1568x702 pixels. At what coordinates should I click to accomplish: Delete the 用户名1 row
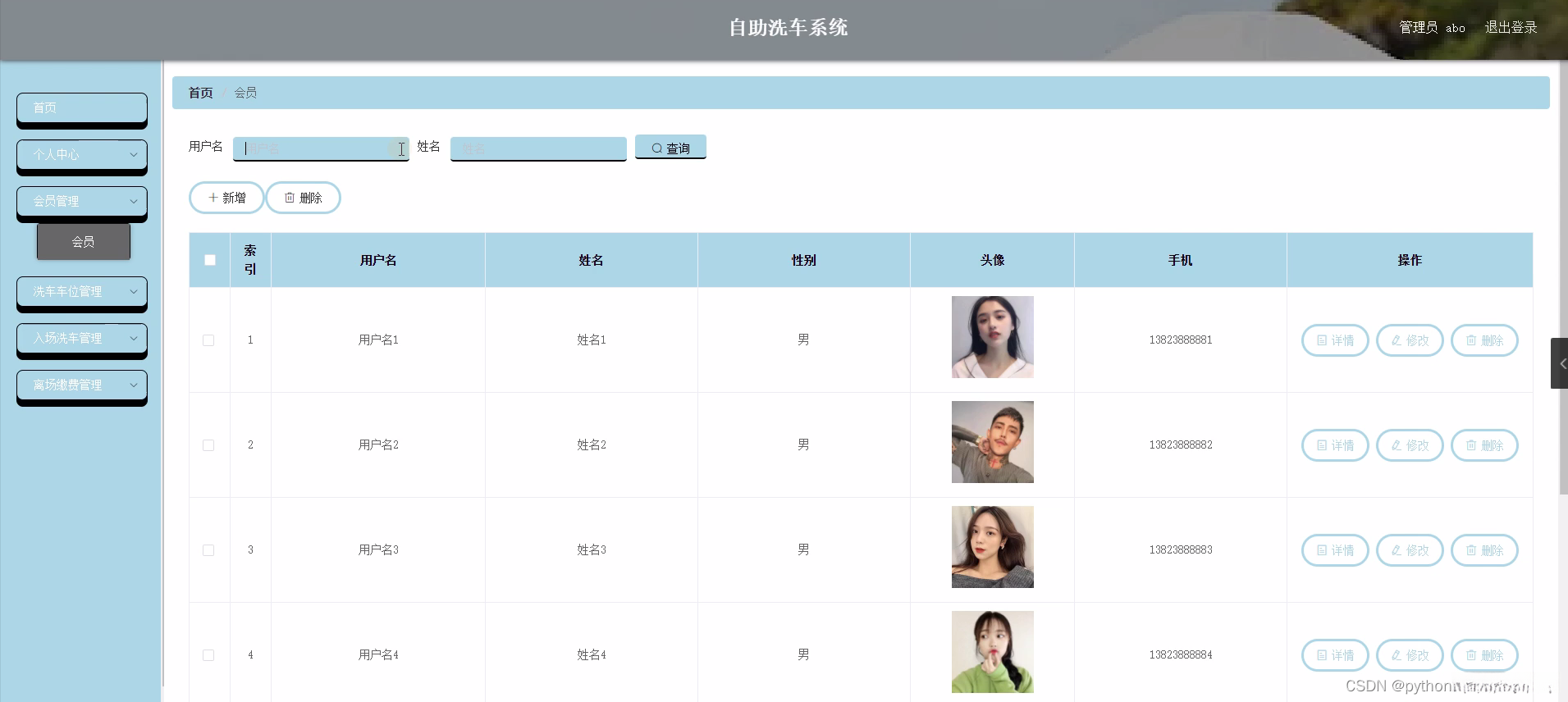coord(1484,340)
